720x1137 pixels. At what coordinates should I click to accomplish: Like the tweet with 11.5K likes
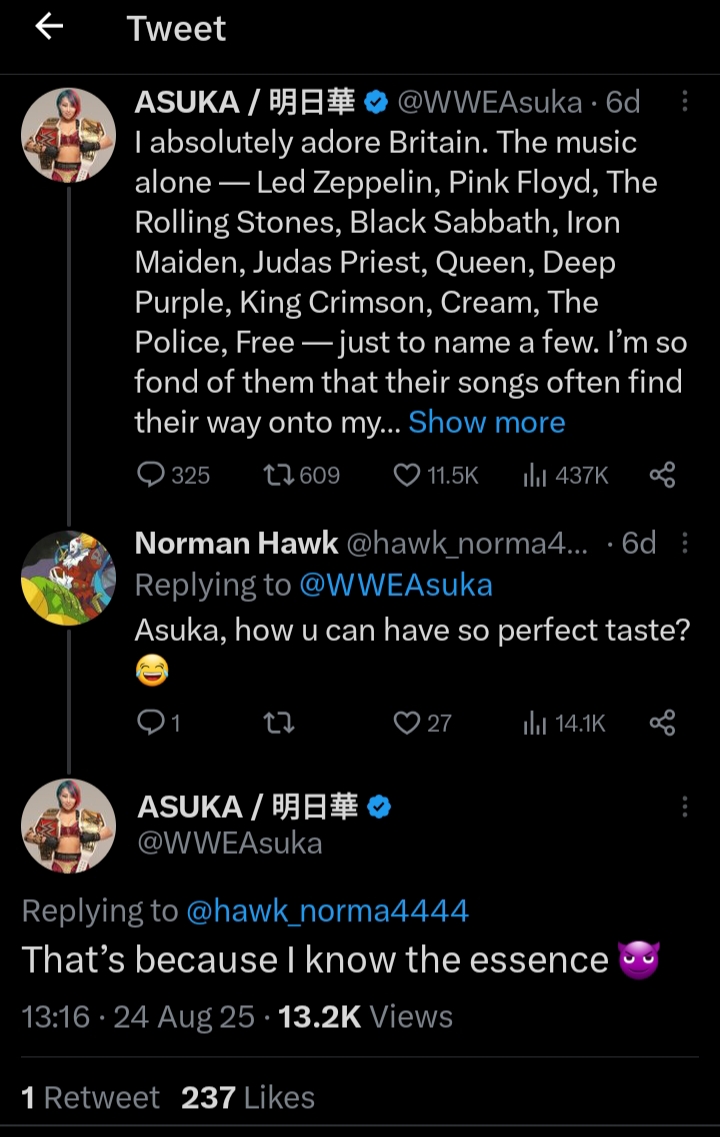[x=406, y=475]
